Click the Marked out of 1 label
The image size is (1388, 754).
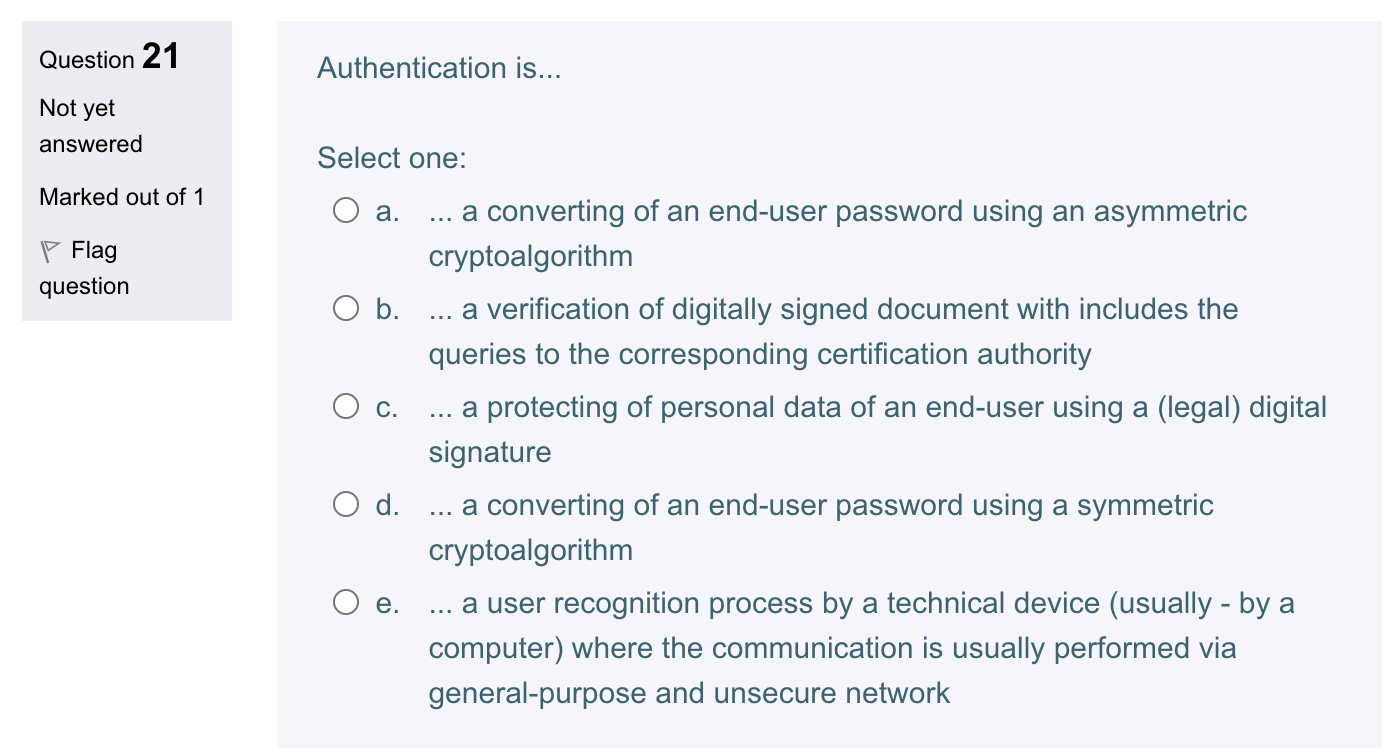122,197
